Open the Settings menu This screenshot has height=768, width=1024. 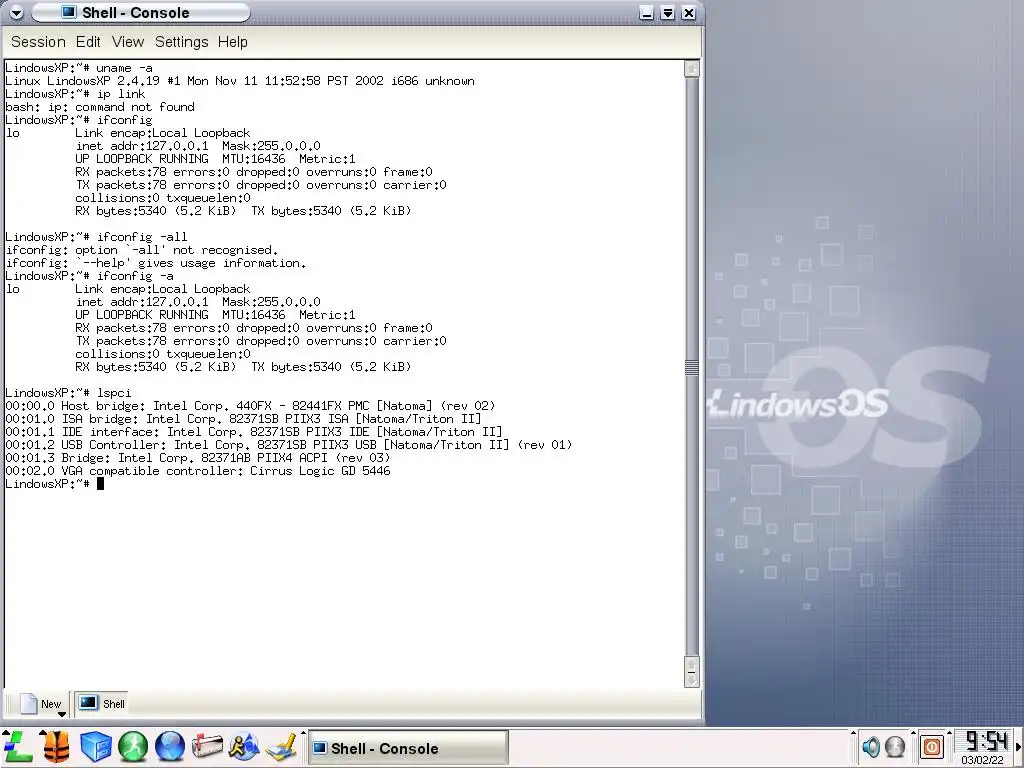182,42
